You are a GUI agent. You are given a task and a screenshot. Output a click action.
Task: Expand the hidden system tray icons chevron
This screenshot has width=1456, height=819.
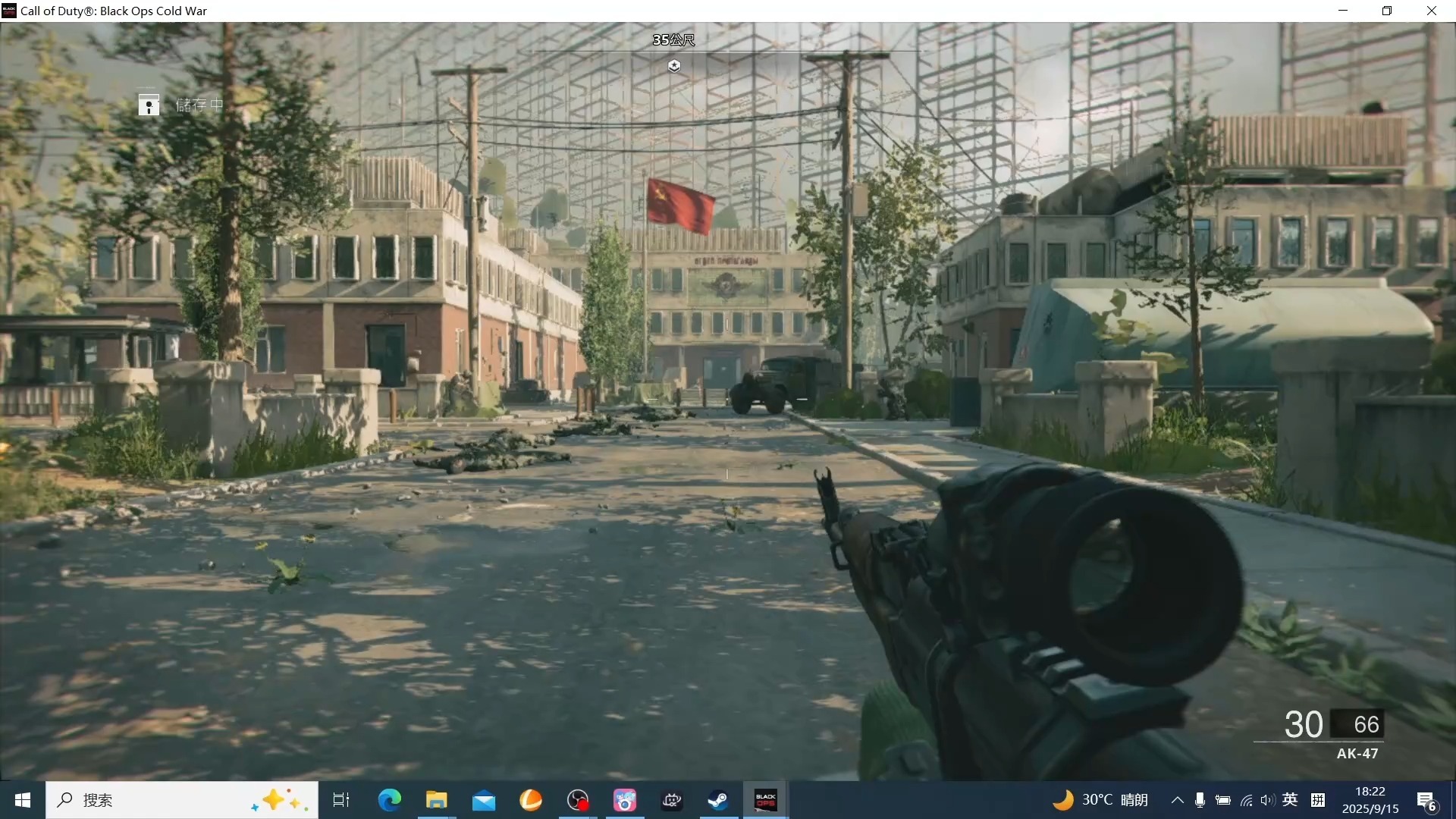pyautogui.click(x=1177, y=800)
